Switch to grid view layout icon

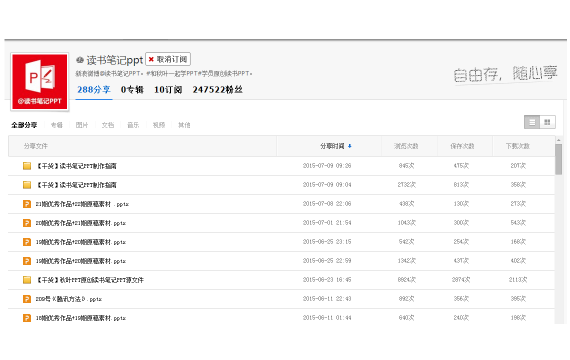[x=547, y=122]
